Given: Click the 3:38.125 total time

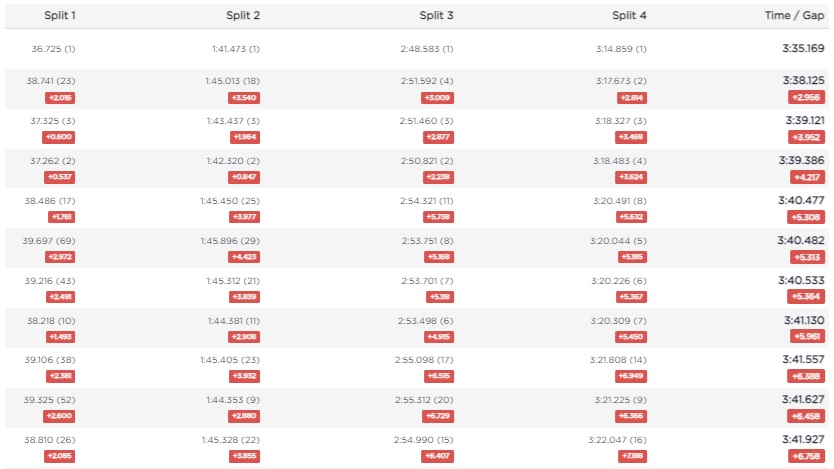Looking at the screenshot, I should [x=803, y=80].
